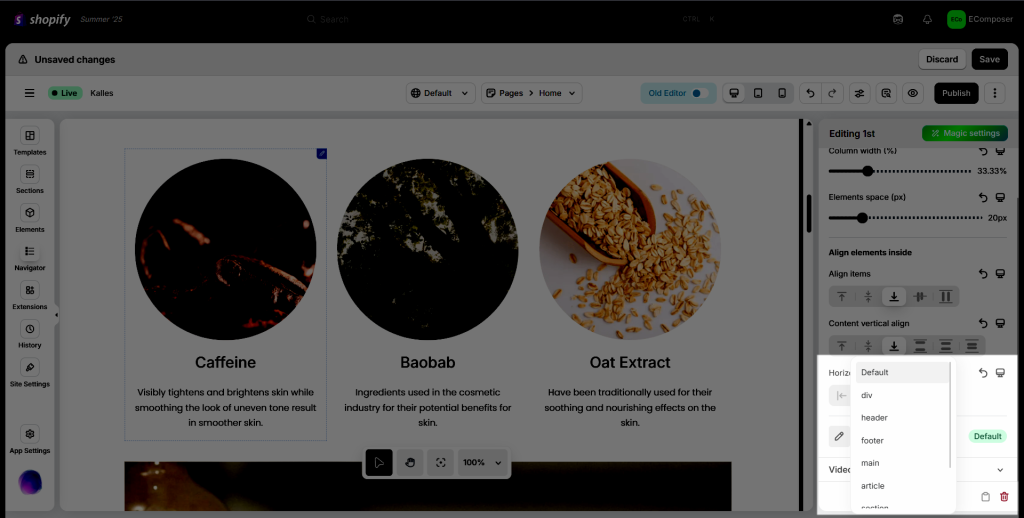Click the undo arrow in toolbar
This screenshot has height=518, width=1024.
click(810, 93)
